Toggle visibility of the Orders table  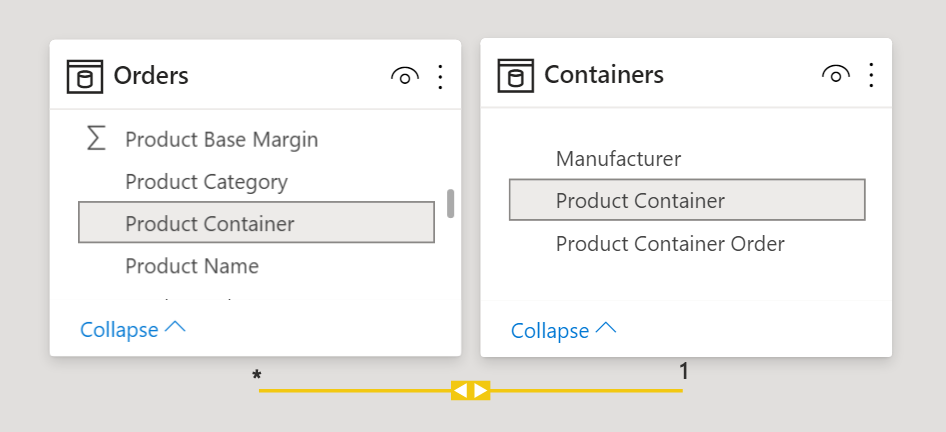click(x=405, y=77)
